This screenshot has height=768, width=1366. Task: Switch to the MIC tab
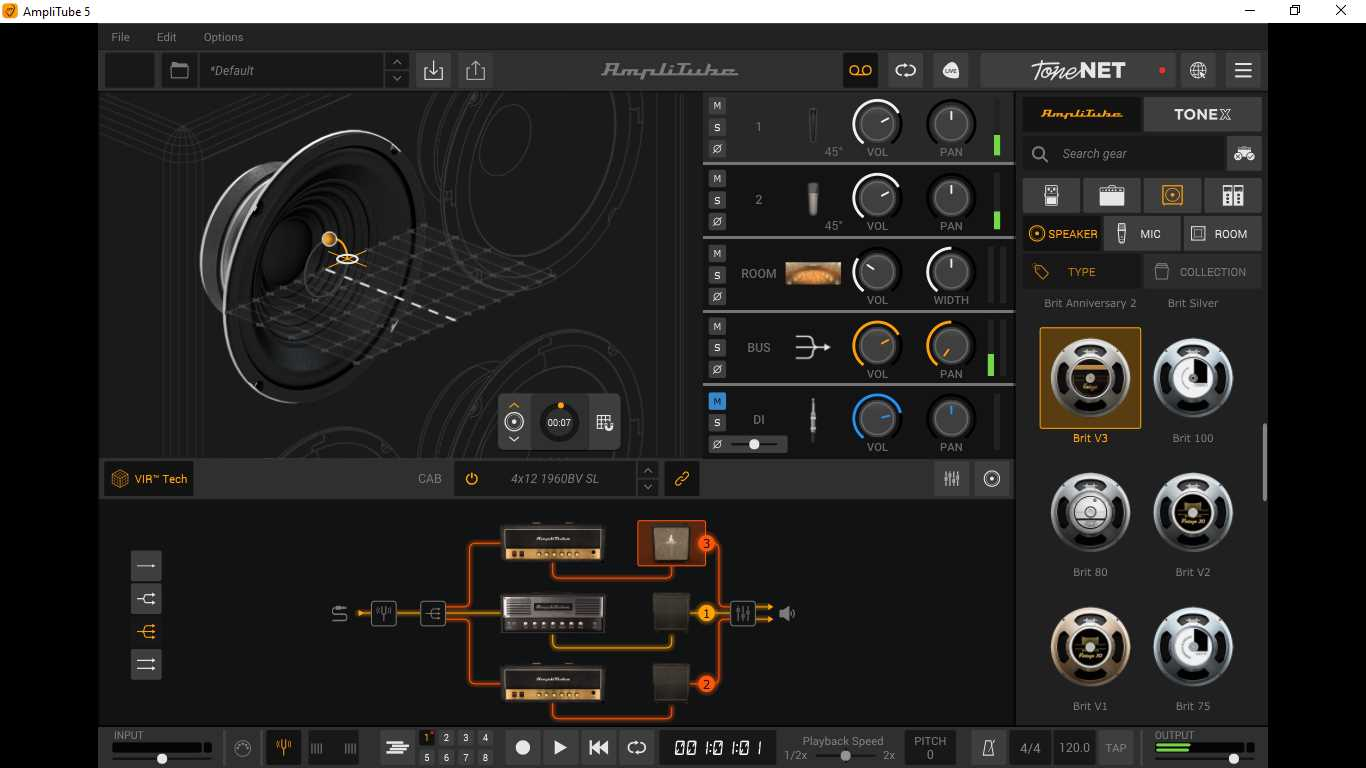pos(1142,234)
